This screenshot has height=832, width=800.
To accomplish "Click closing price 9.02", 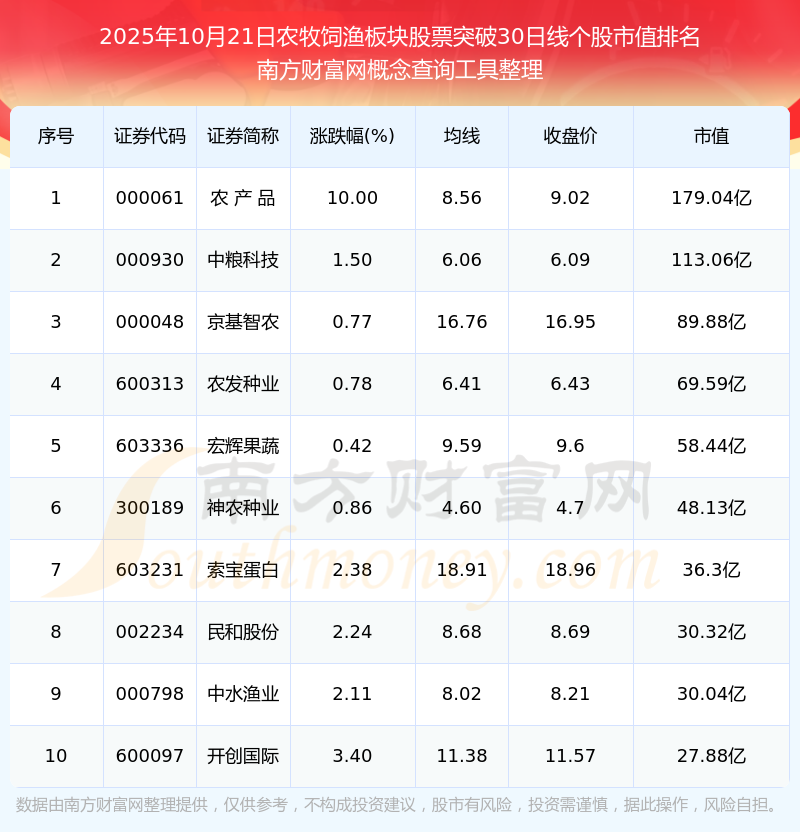I will click(x=570, y=198).
